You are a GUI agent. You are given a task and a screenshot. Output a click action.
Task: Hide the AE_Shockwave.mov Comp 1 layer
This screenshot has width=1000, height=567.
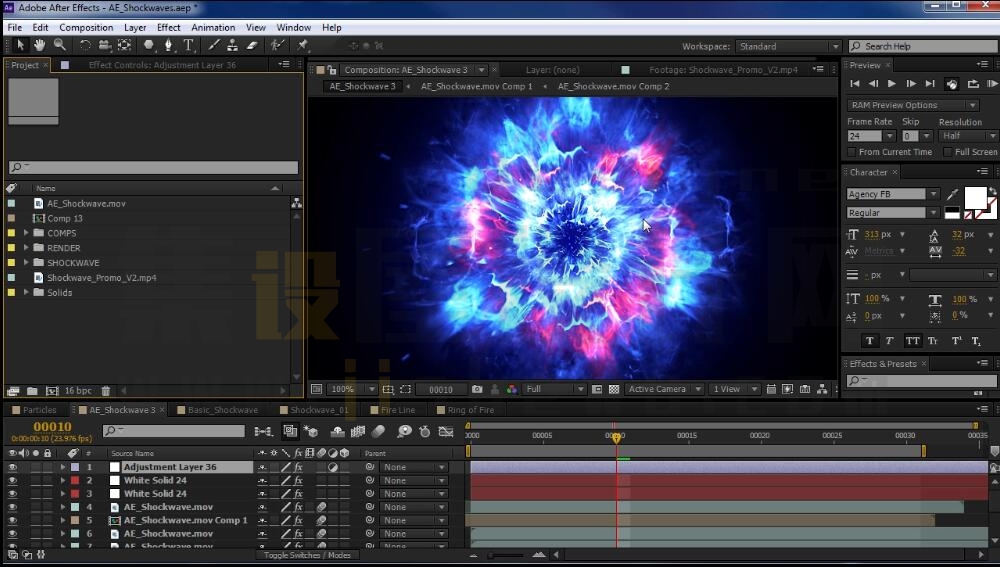click(12, 520)
